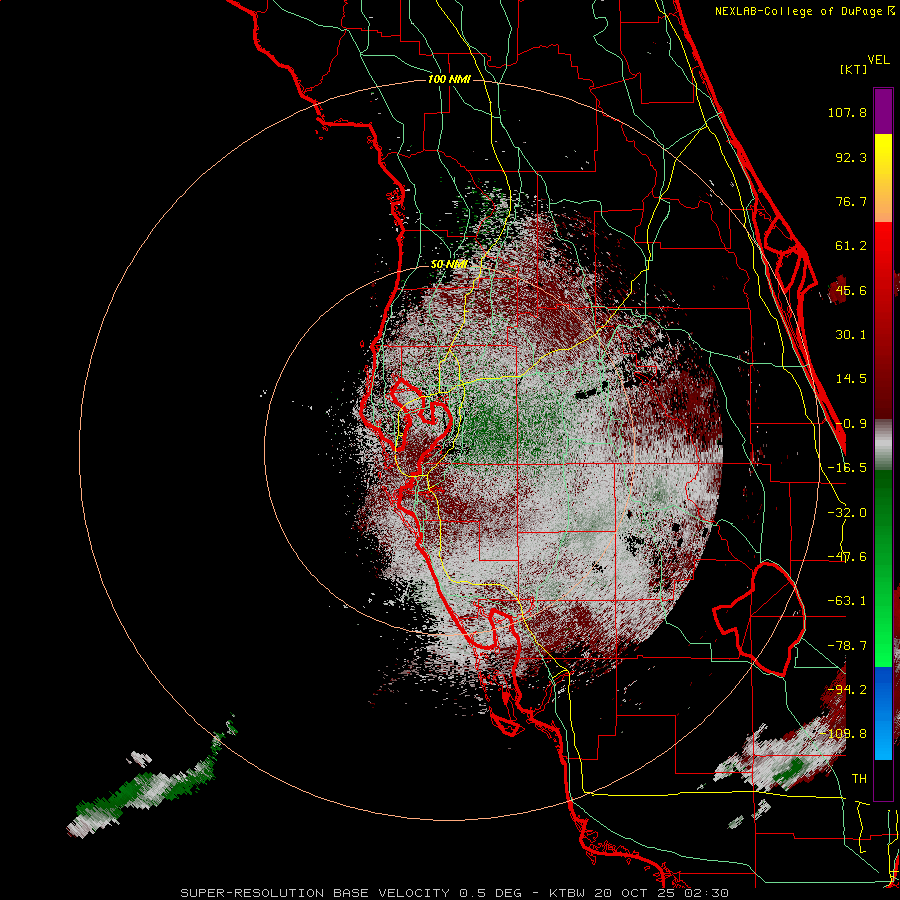Click the -32.0 value on velocity scale
Viewport: 900px width, 900px height.
(x=847, y=513)
